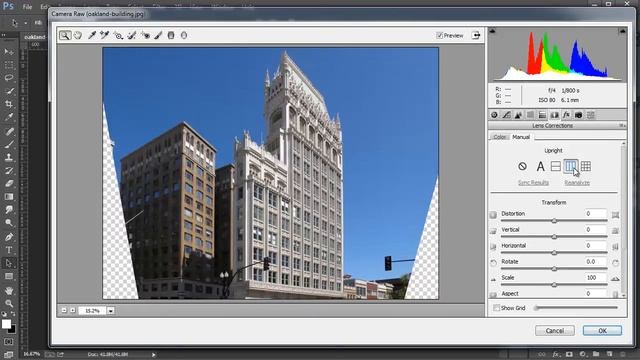Click the Rotate value field
The width and height of the screenshot is (640, 360).
(595, 262)
